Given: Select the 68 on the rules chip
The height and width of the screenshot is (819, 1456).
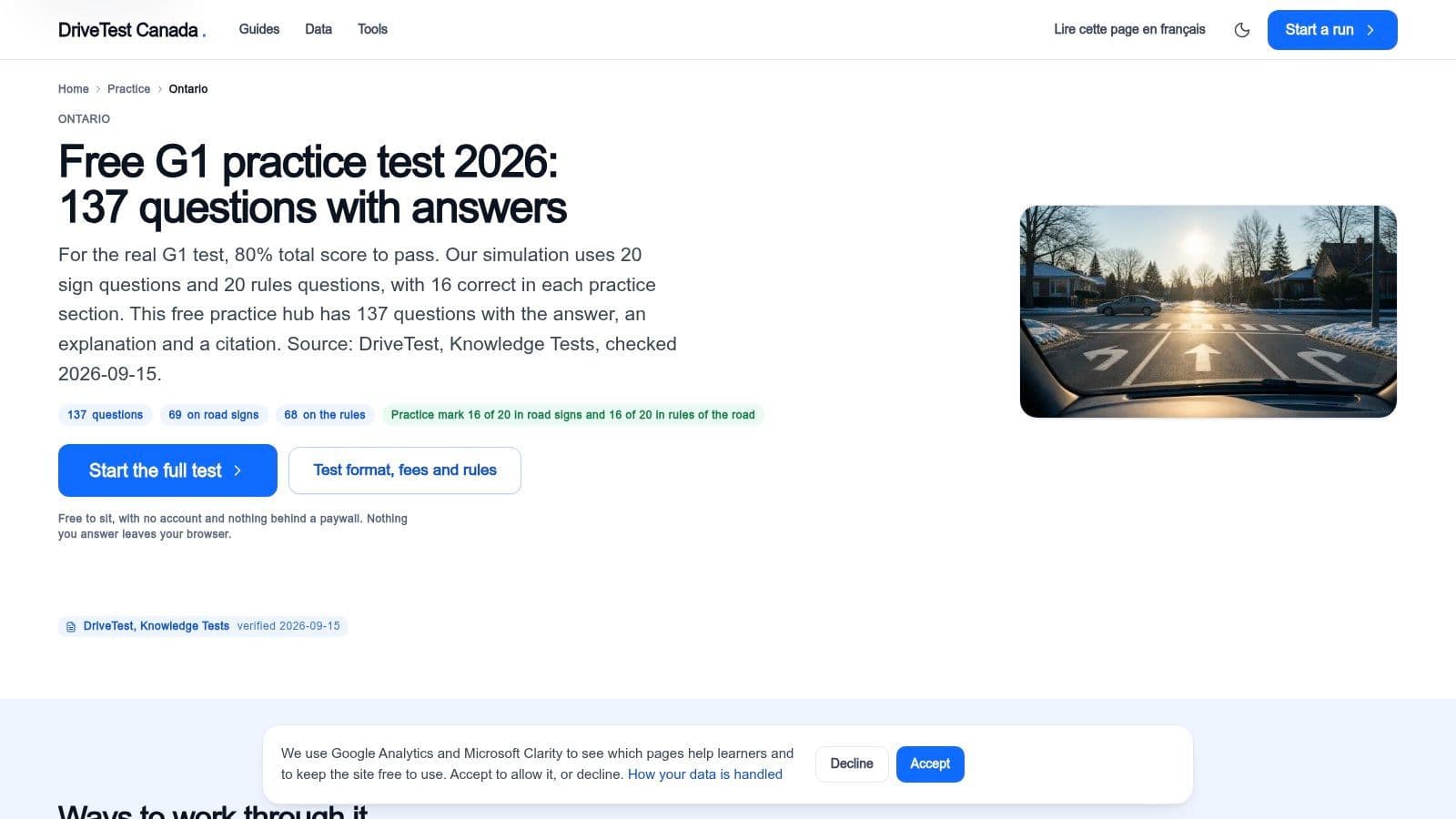Looking at the screenshot, I should click(x=325, y=415).
